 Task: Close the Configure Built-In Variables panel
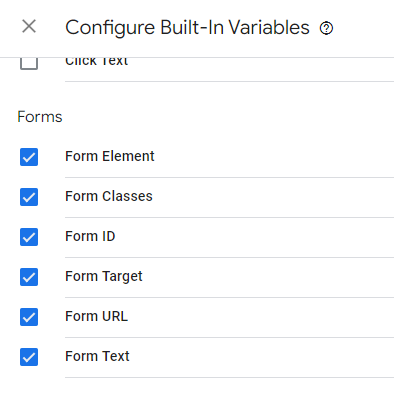[29, 26]
